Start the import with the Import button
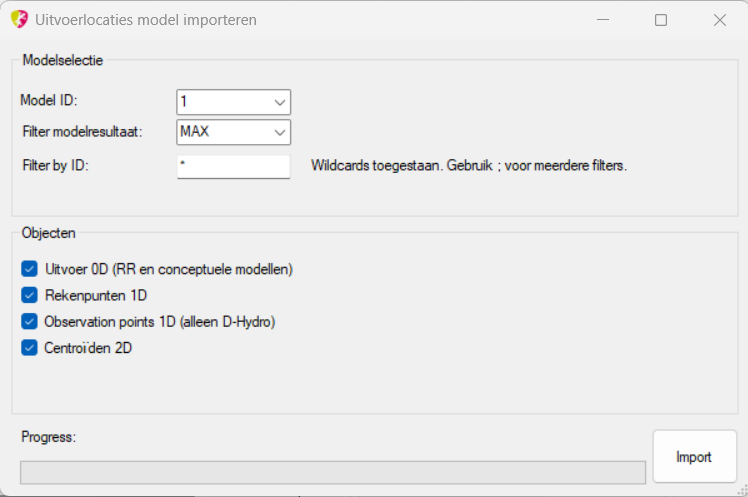Screen dimensions: 748x497 tap(695, 456)
